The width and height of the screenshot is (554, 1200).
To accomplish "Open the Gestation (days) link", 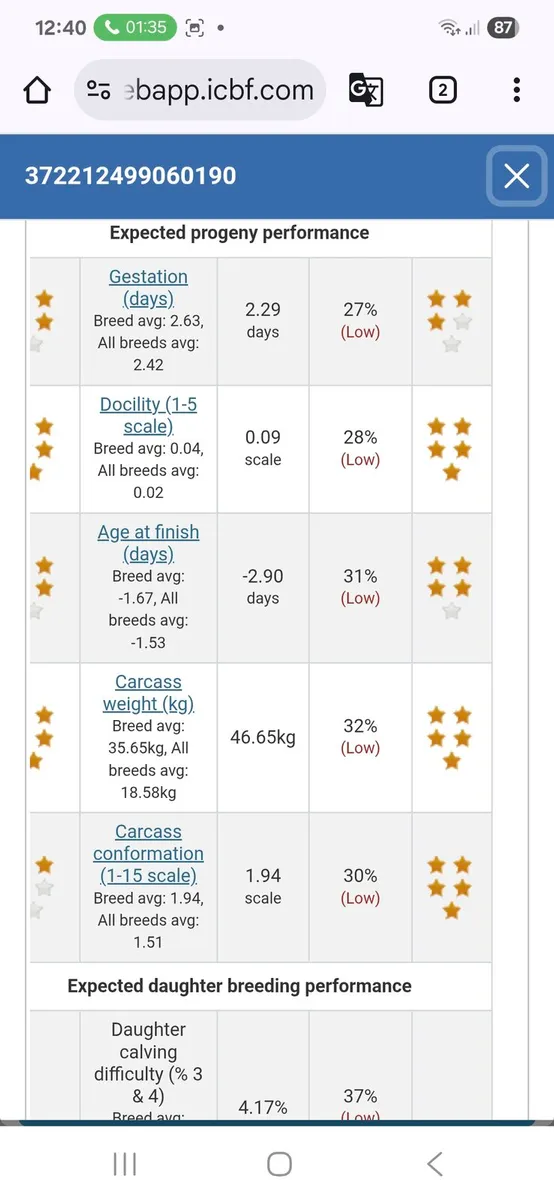I will (148, 288).
